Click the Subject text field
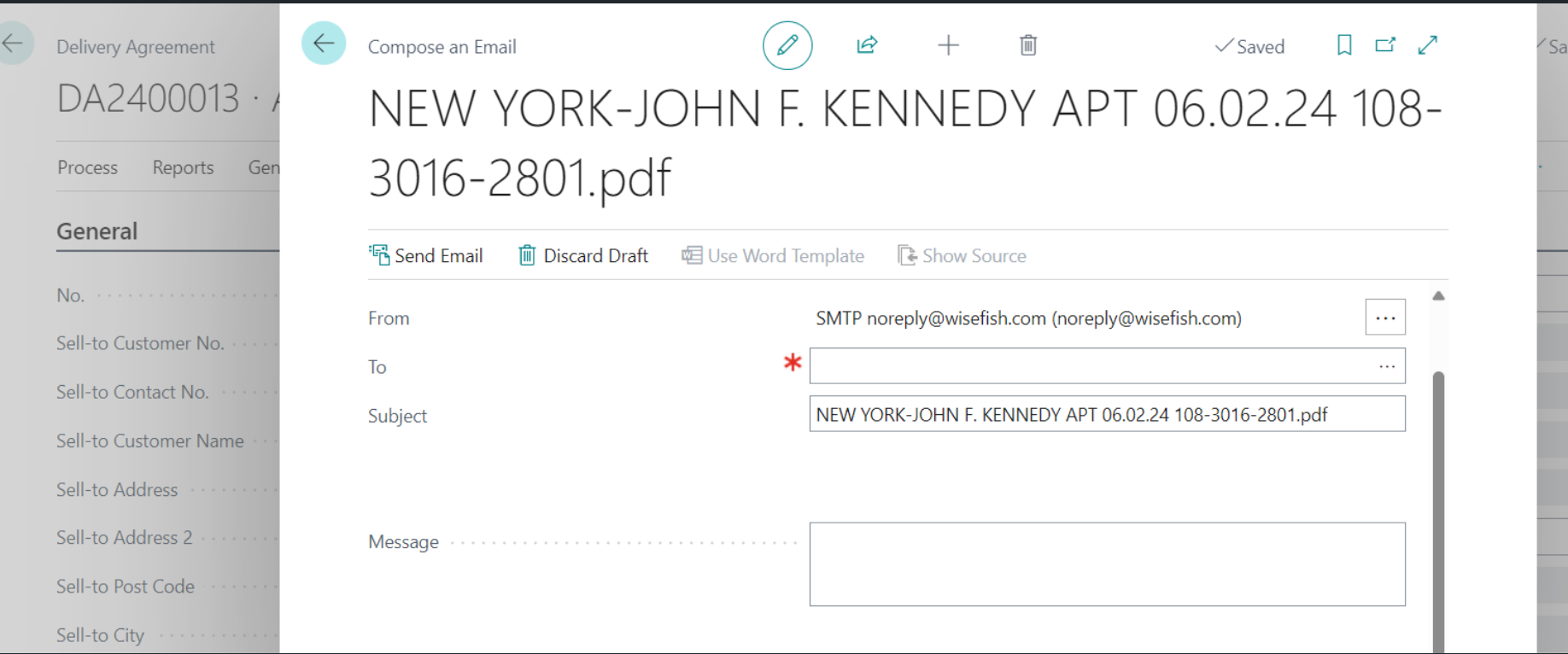This screenshot has height=654, width=1568. [1106, 415]
